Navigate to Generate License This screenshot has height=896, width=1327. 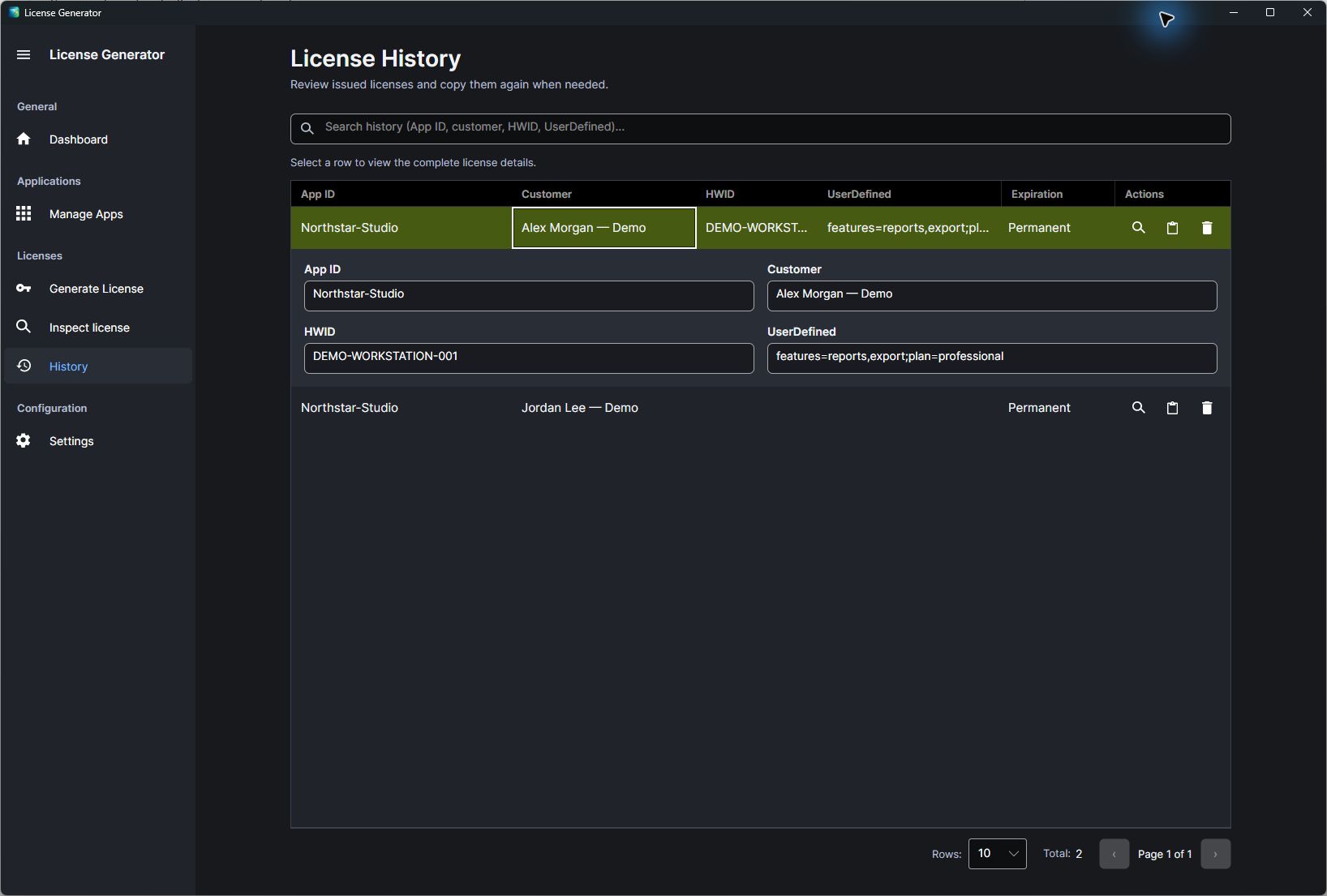coord(98,289)
